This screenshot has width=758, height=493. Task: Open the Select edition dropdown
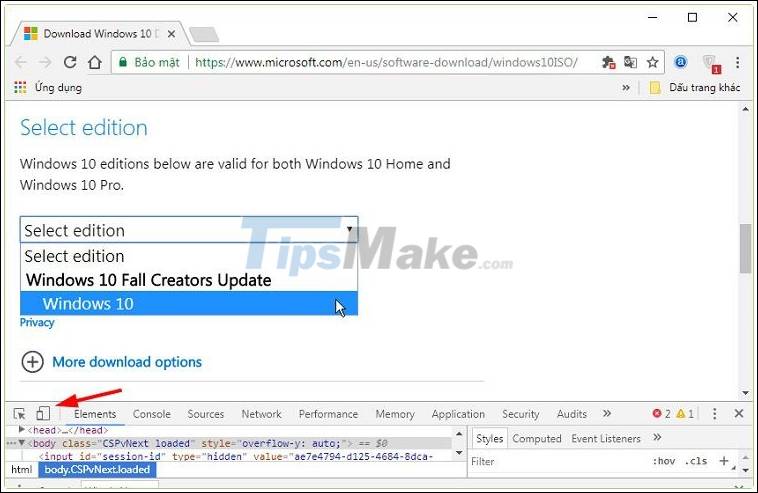click(189, 230)
